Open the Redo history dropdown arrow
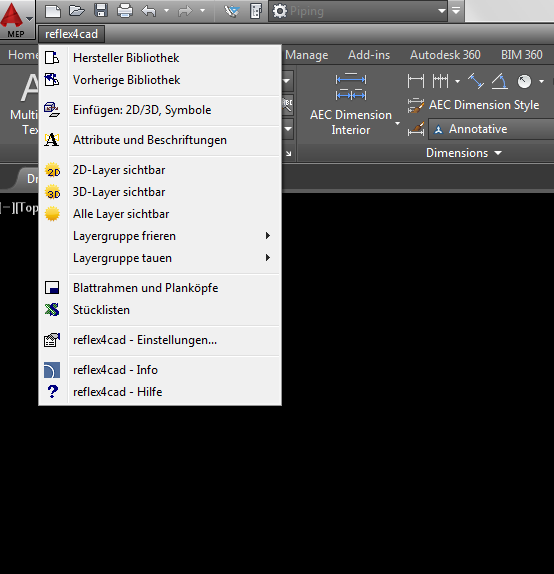 click(202, 11)
